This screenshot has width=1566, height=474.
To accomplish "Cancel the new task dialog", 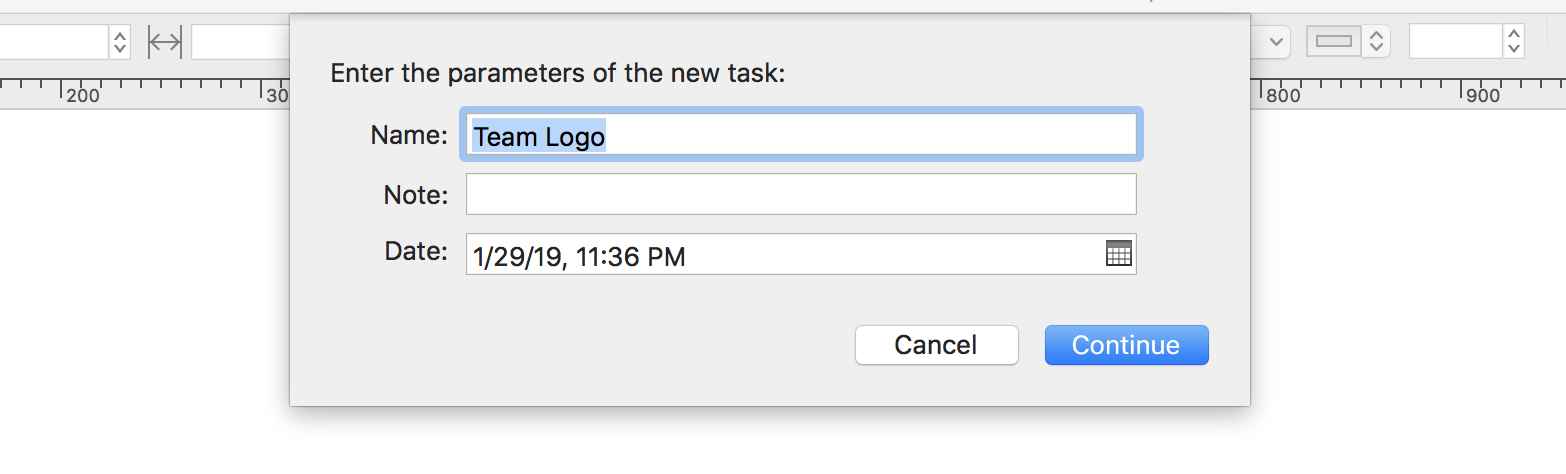I will click(x=936, y=345).
